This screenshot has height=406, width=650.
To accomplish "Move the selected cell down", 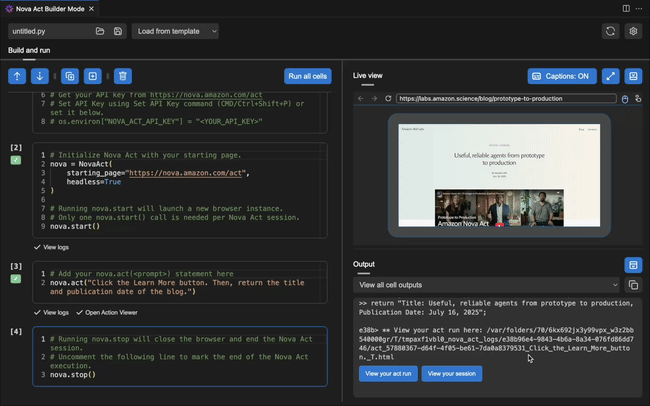I will 40,76.
